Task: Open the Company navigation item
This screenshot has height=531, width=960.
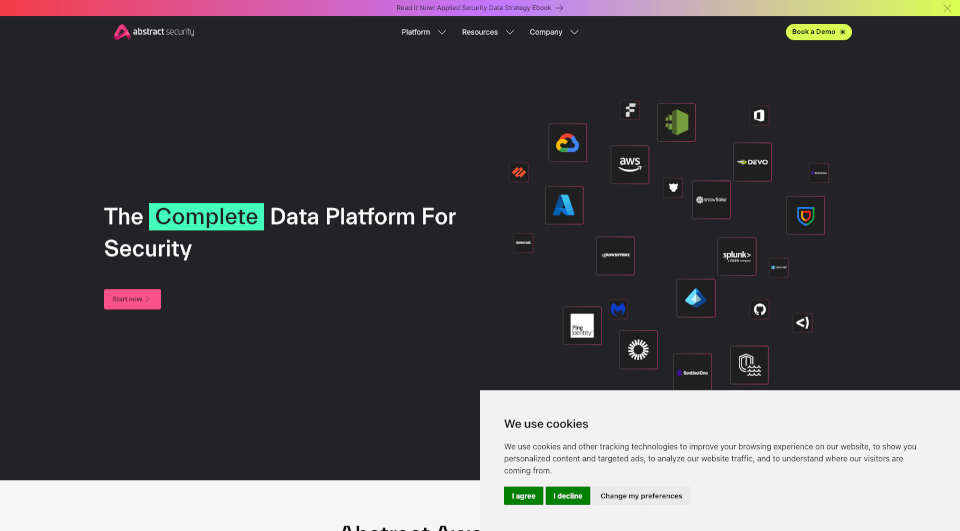Action: click(x=546, y=32)
